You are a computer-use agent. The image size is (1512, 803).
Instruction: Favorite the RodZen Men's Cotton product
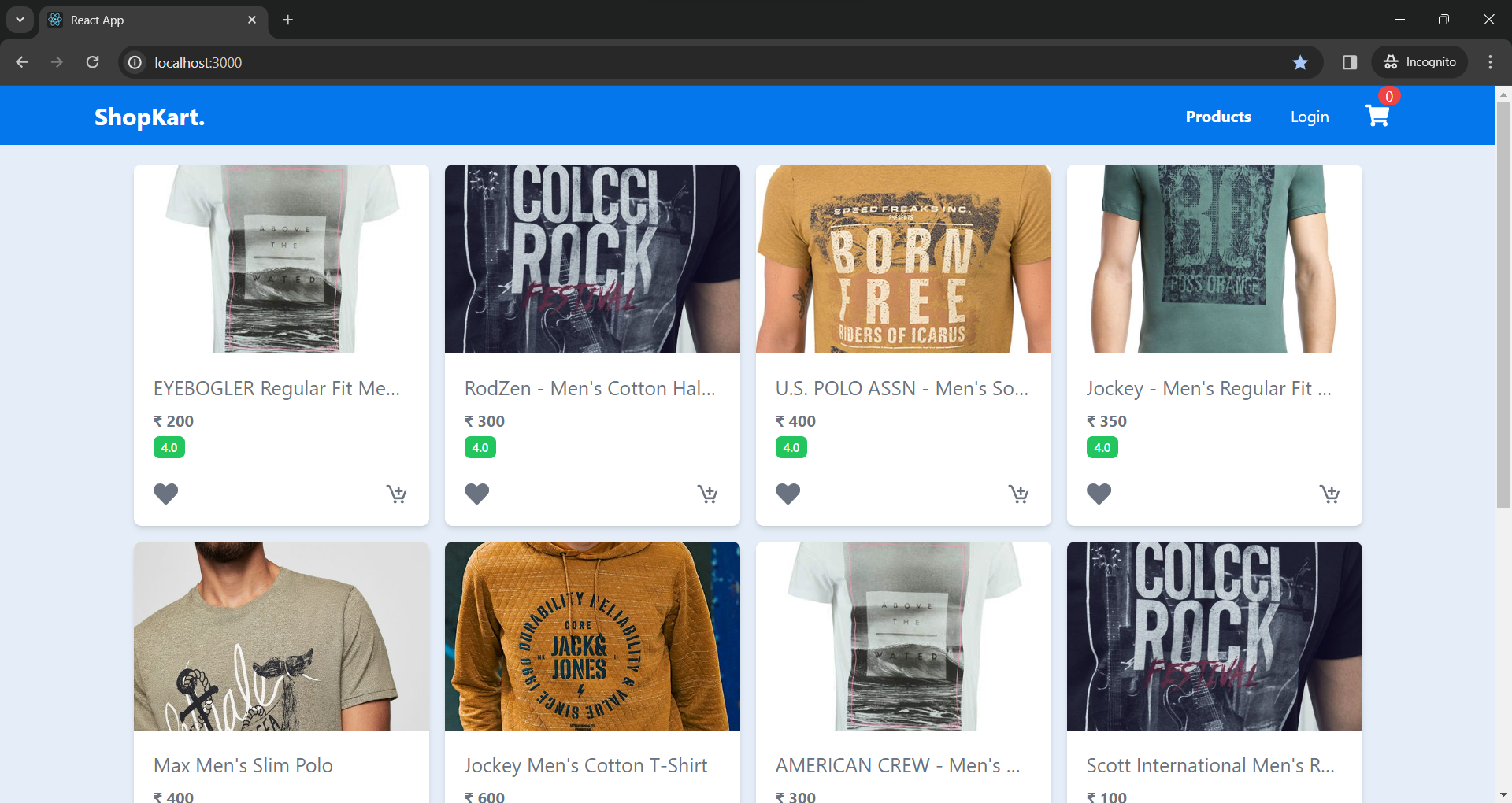[476, 494]
